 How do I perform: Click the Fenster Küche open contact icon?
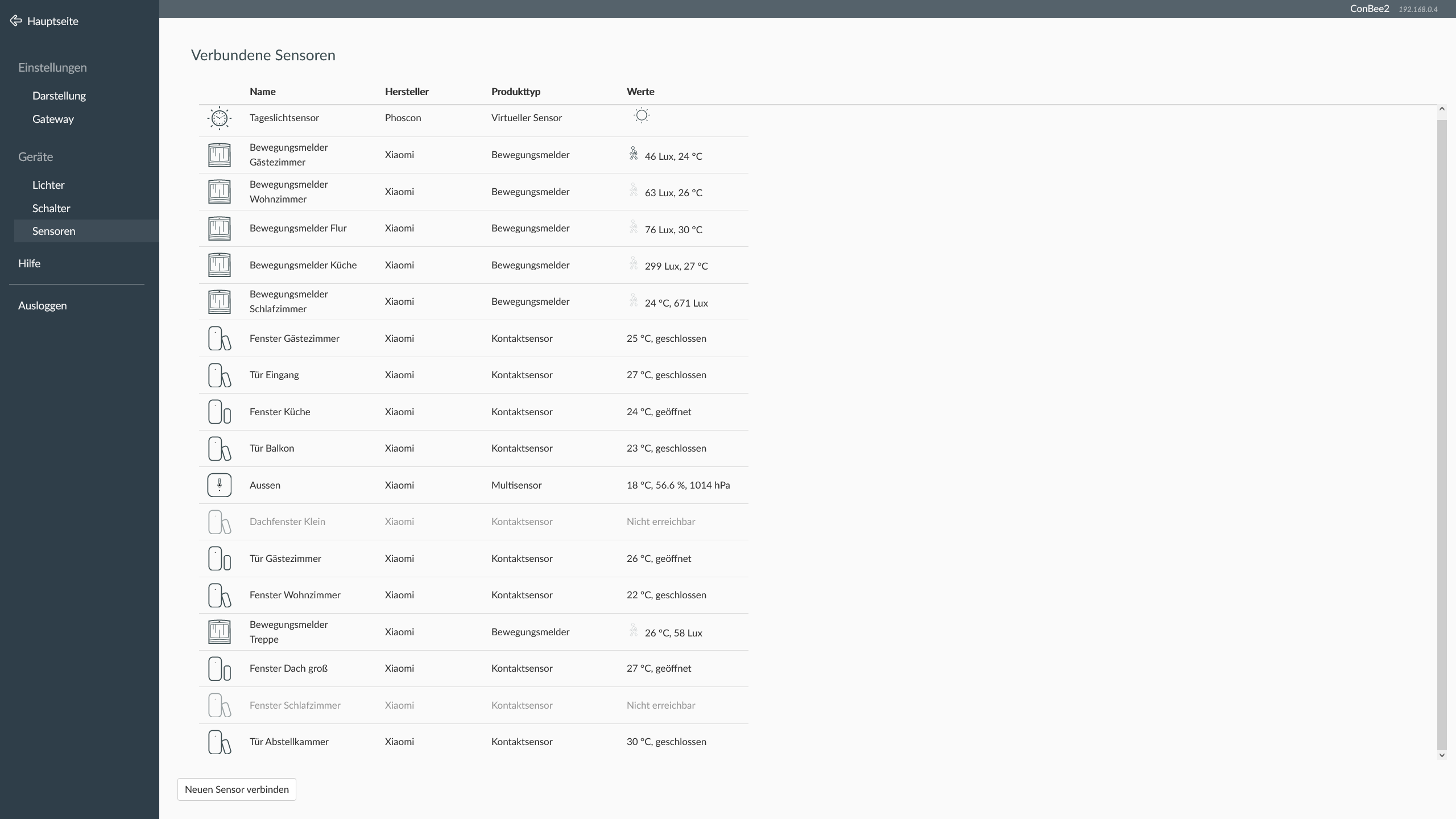(220, 412)
